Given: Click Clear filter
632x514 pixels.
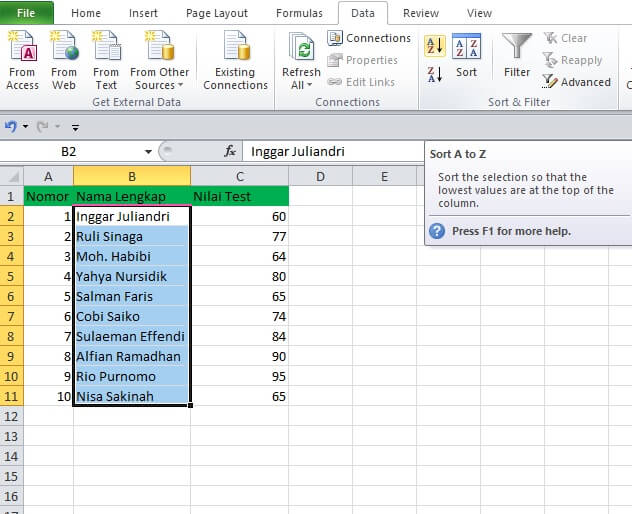Looking at the screenshot, I should 565,38.
